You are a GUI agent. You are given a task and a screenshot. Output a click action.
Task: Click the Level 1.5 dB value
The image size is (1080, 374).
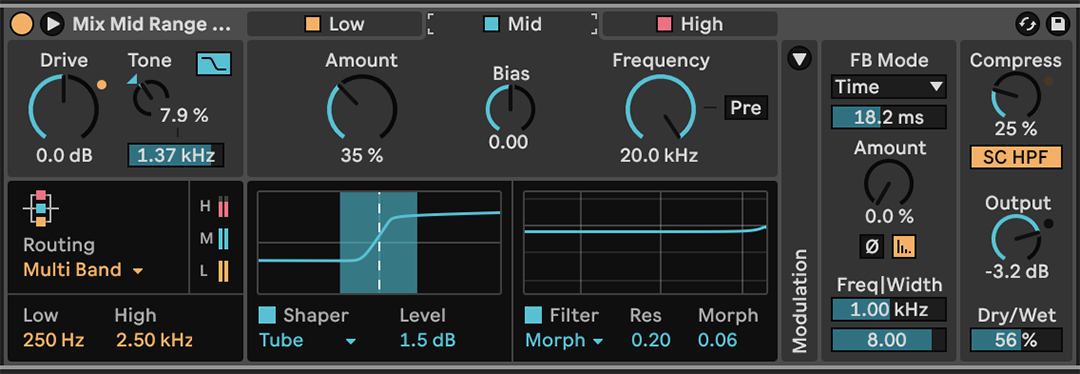[x=428, y=340]
